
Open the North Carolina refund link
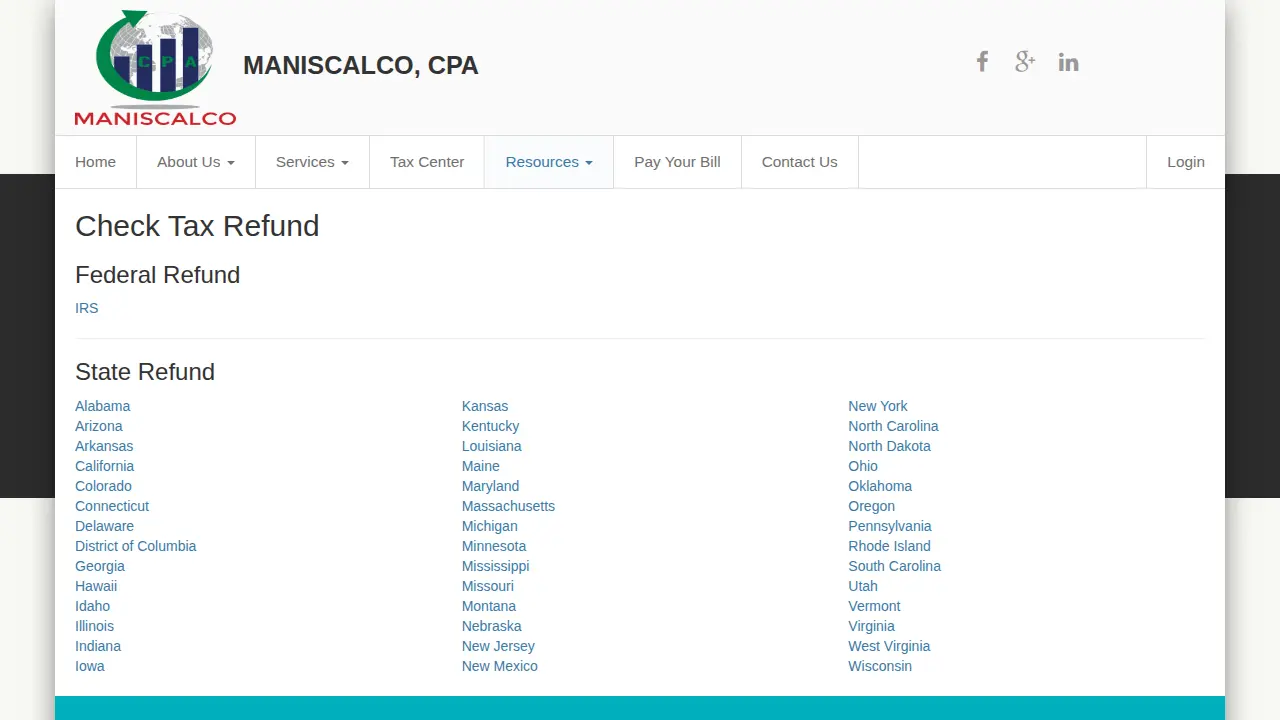pos(893,426)
